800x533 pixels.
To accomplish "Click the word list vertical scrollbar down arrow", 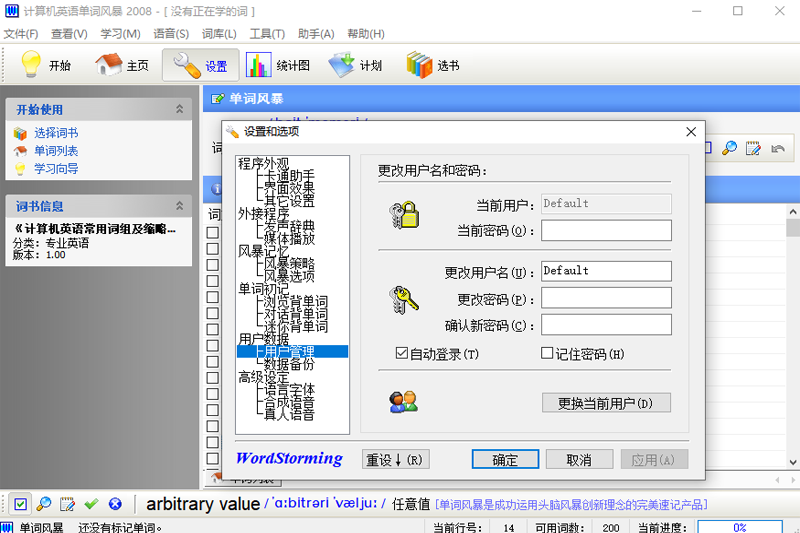I will [792, 463].
